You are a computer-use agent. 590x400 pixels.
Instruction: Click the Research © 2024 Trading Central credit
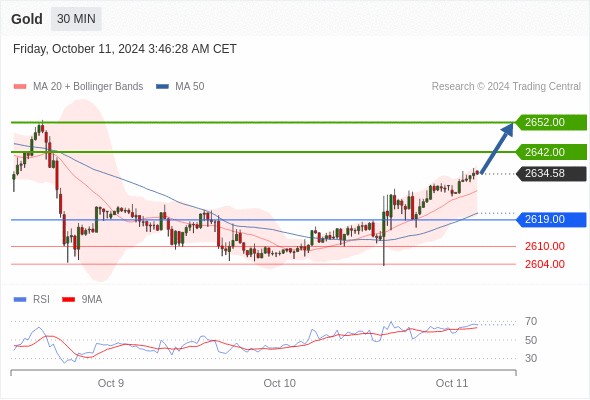[506, 87]
